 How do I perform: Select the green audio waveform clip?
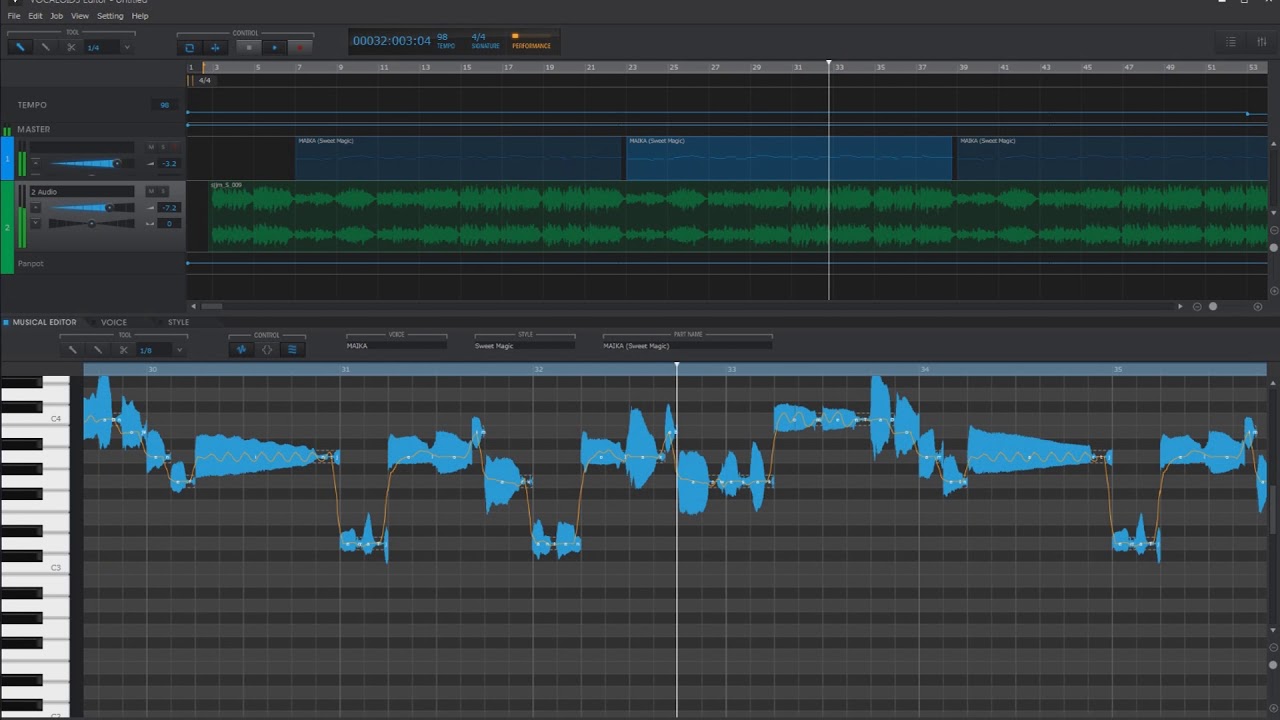click(x=739, y=215)
